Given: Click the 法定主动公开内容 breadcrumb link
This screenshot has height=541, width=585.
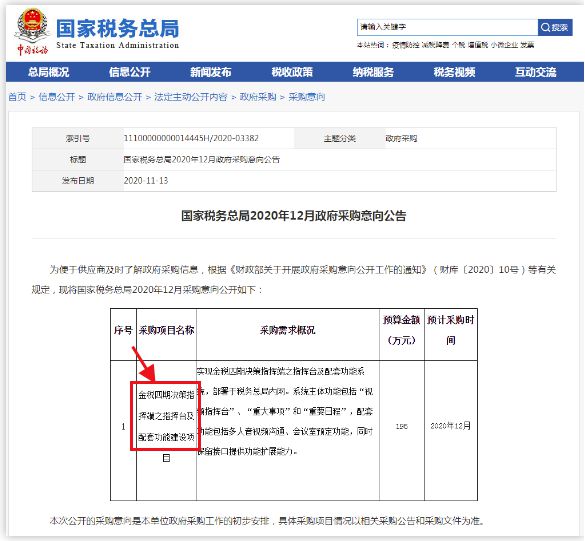Looking at the screenshot, I should 191,97.
